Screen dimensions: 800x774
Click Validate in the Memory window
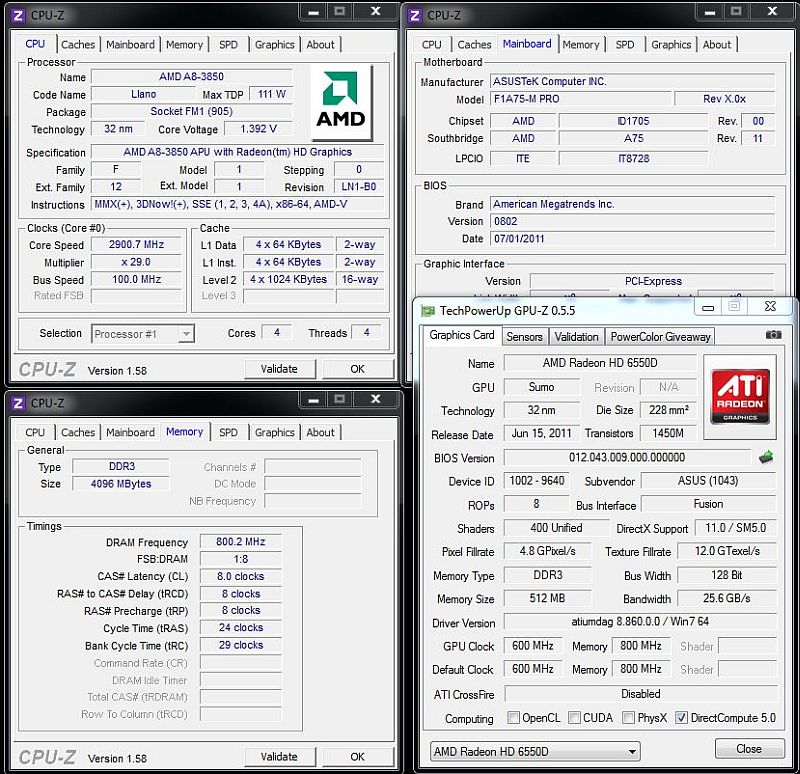pos(279,757)
